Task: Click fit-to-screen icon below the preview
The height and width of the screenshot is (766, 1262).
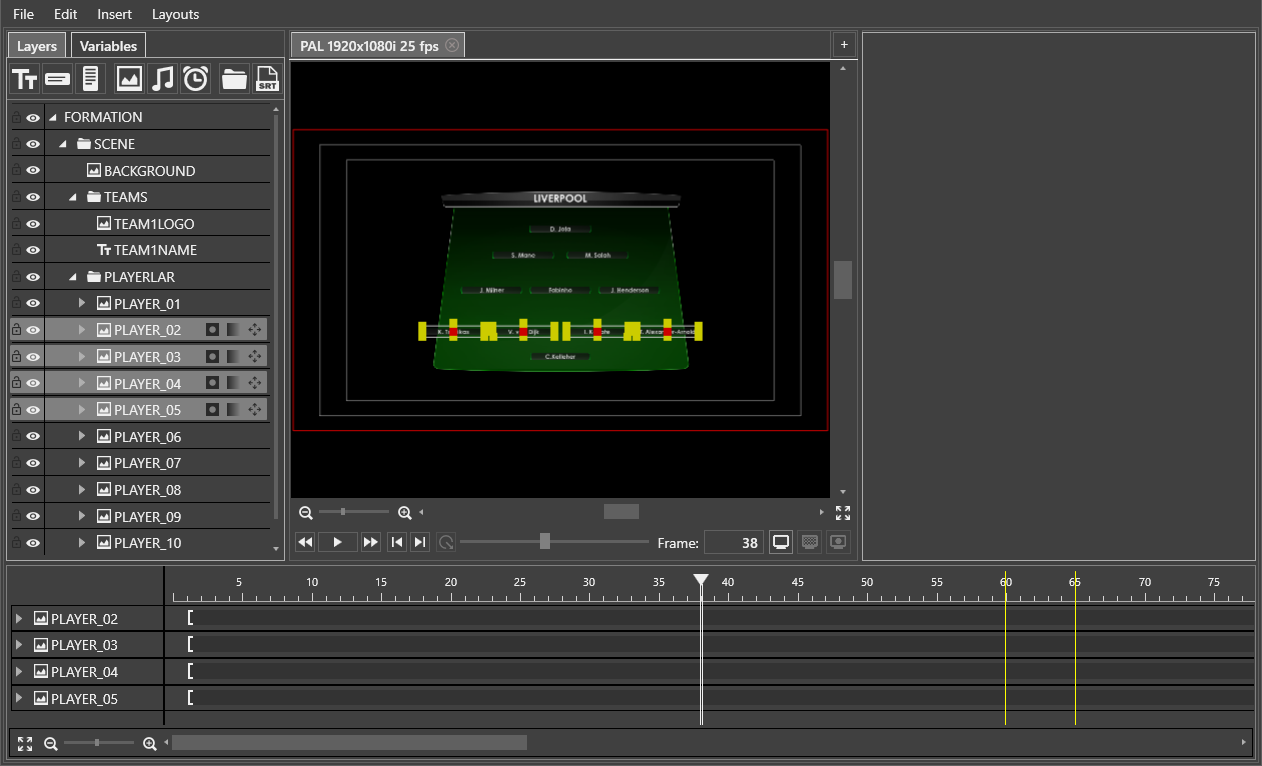Action: (x=843, y=513)
